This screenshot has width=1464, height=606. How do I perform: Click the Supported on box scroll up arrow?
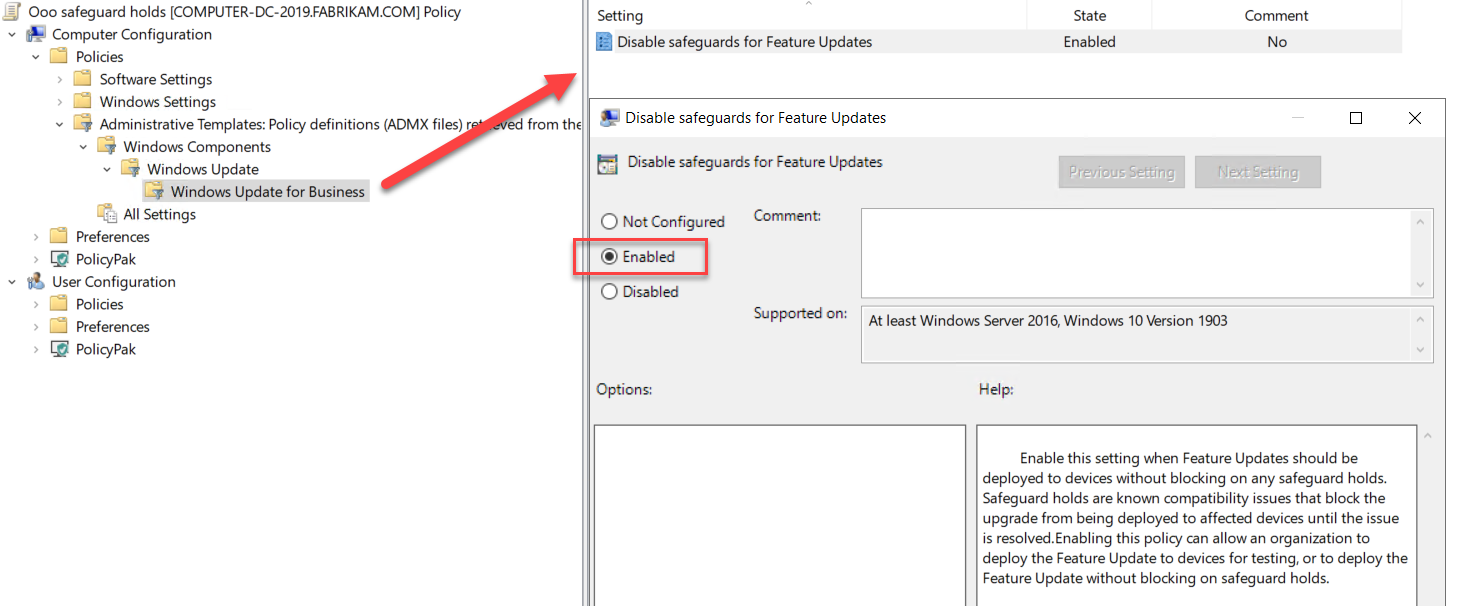[x=1422, y=319]
